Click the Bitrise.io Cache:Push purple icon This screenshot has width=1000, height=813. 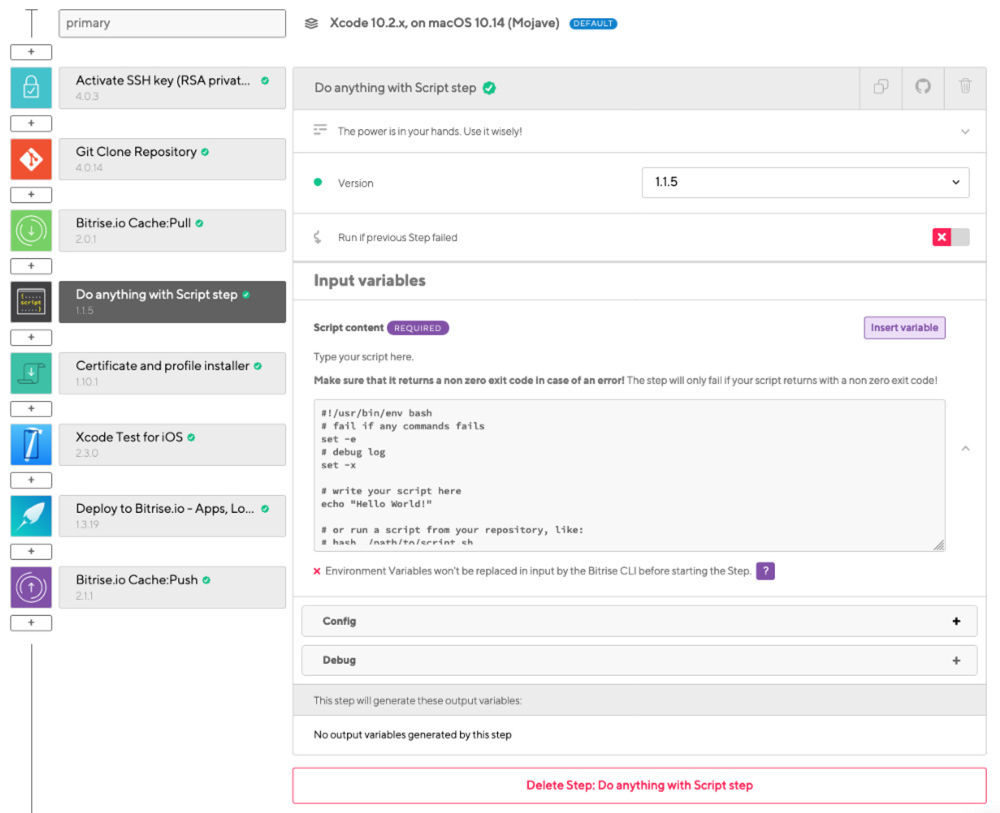(x=31, y=587)
